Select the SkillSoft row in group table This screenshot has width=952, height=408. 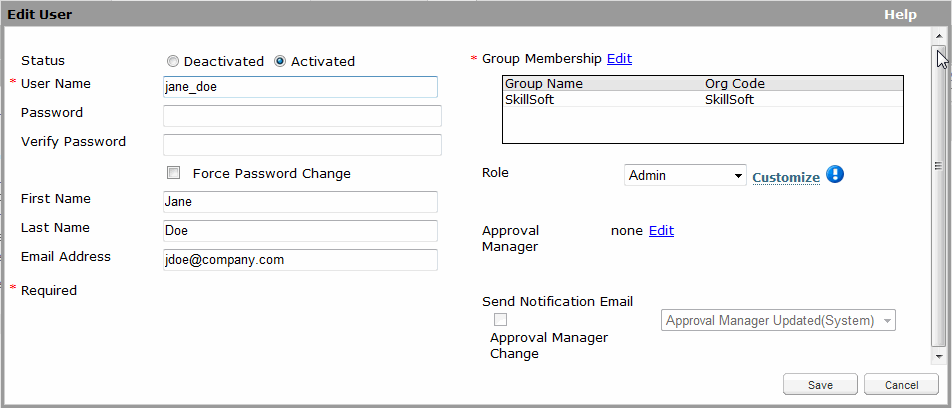click(x=703, y=100)
